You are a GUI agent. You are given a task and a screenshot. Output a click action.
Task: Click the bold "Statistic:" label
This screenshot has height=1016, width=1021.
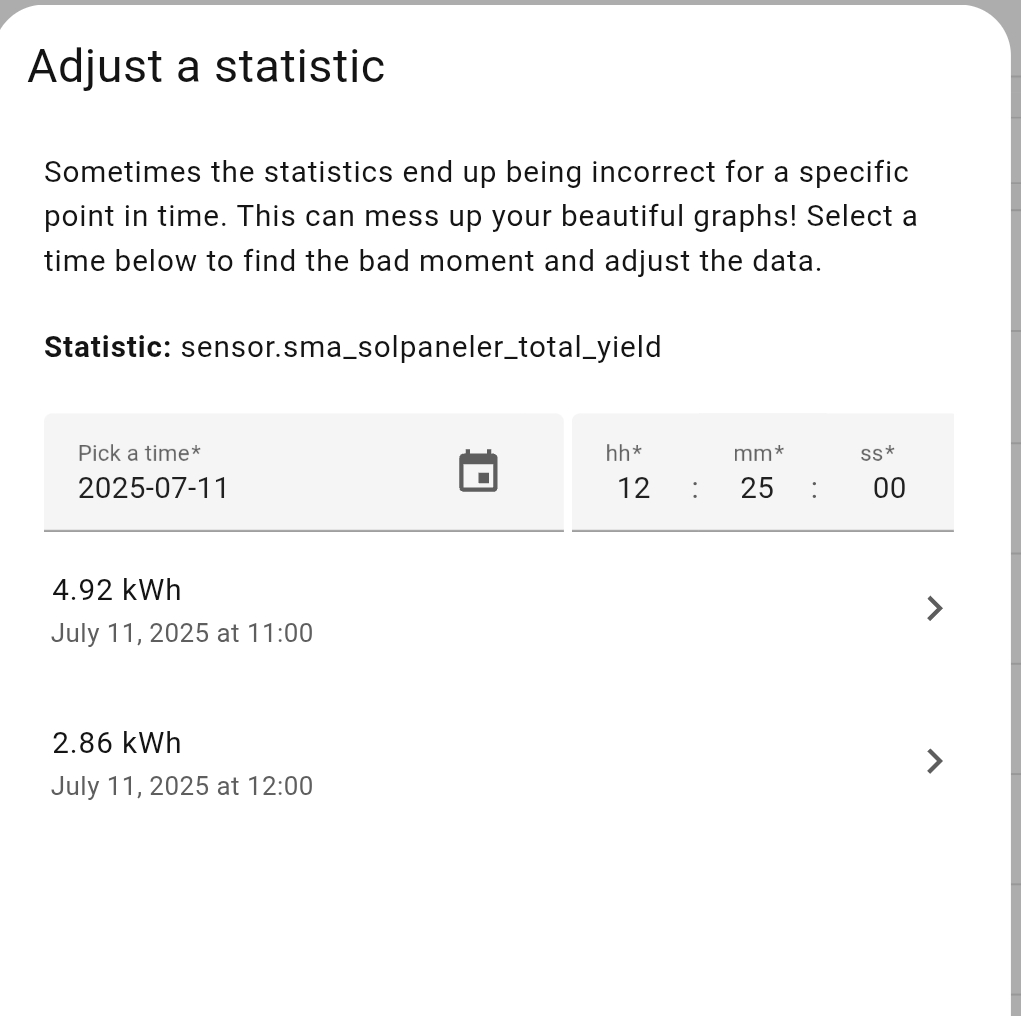[108, 347]
